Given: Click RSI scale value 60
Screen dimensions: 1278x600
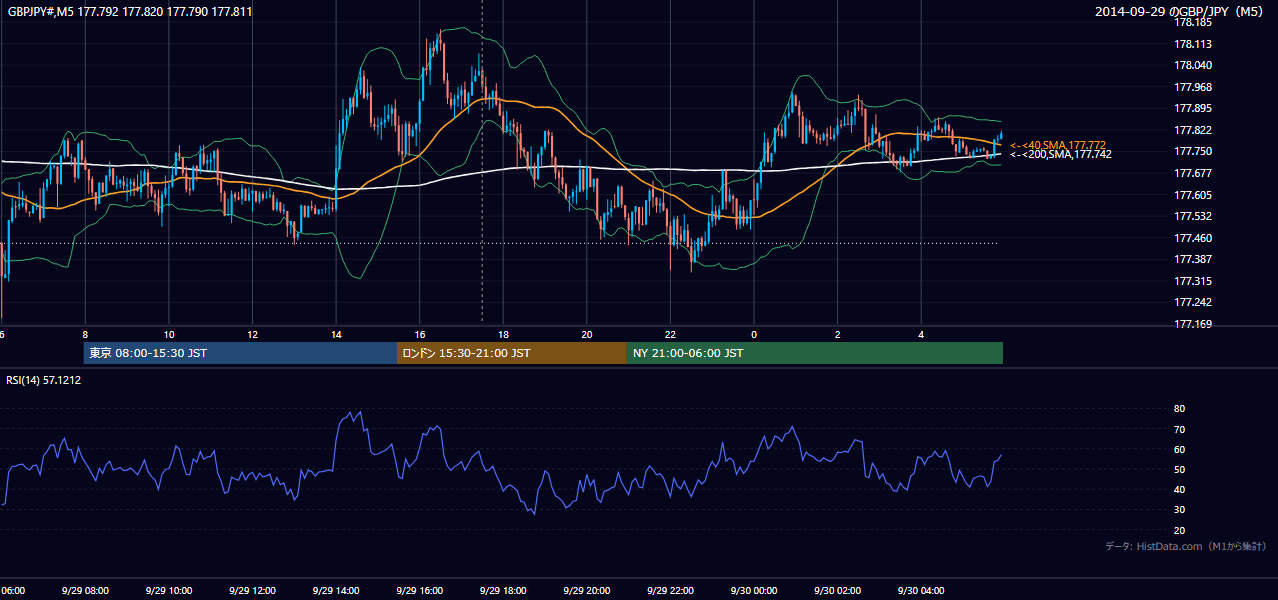Looking at the screenshot, I should 1179,449.
